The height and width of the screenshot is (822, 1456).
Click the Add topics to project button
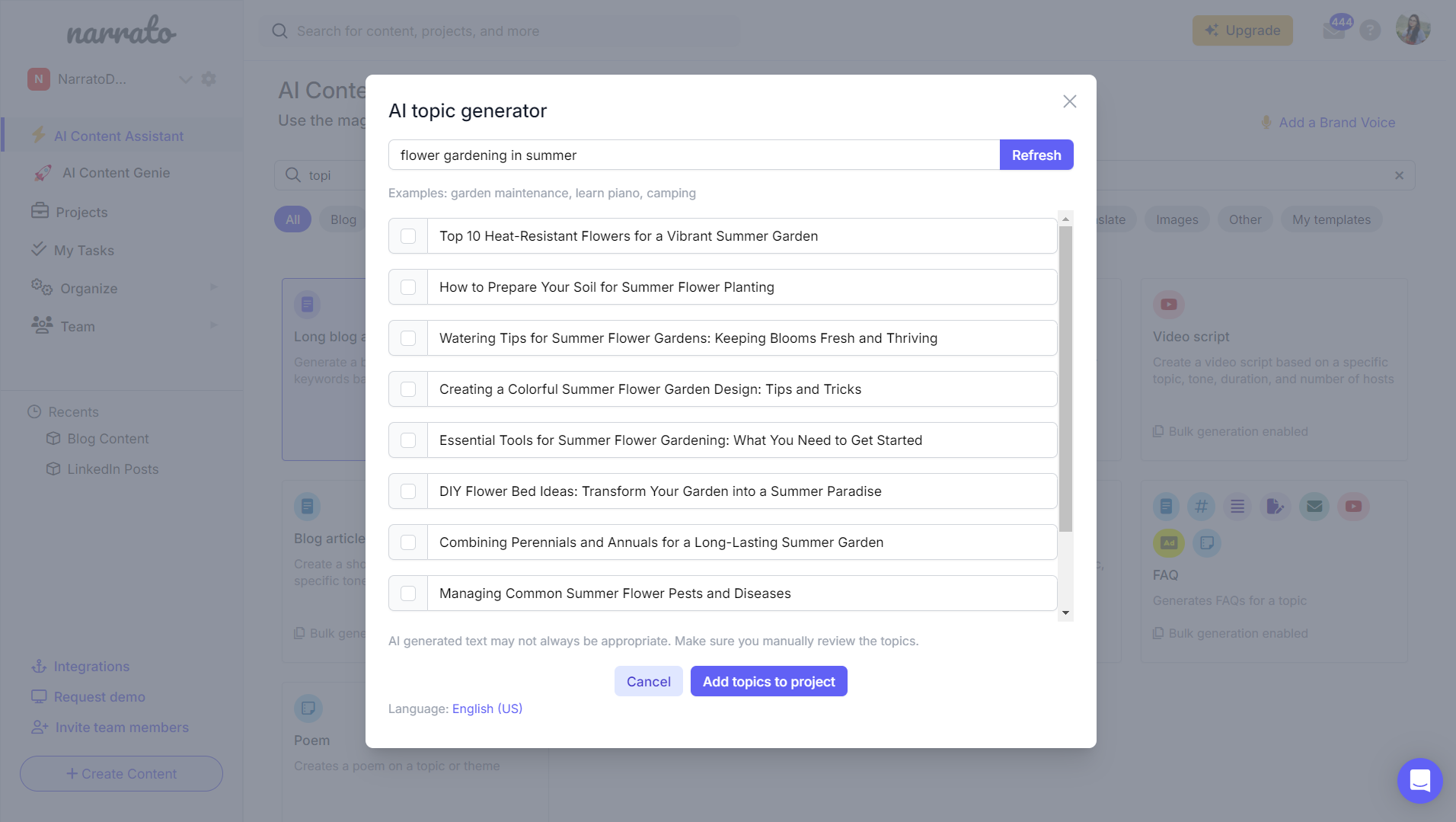coord(768,681)
